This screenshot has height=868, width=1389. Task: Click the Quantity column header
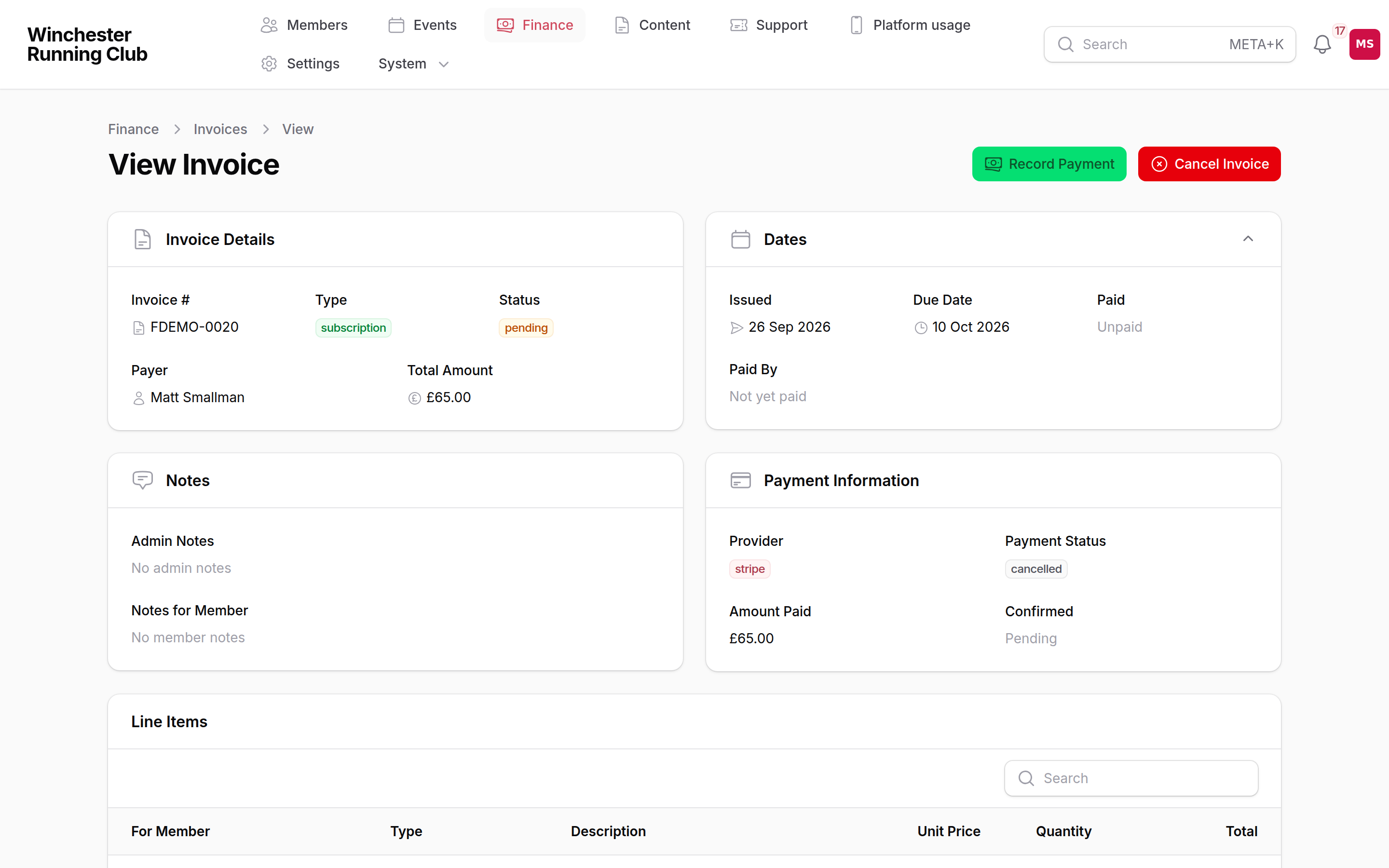(1063, 831)
